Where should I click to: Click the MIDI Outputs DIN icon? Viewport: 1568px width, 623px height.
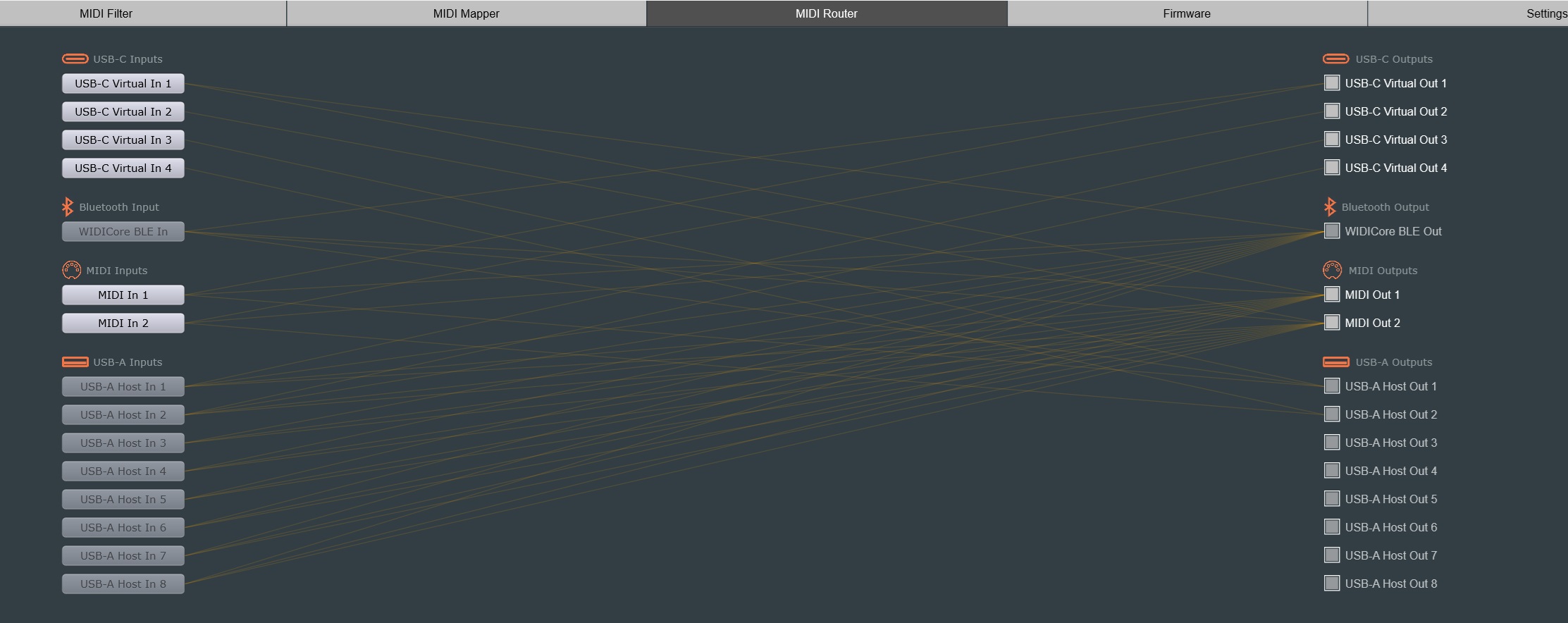coord(1332,270)
